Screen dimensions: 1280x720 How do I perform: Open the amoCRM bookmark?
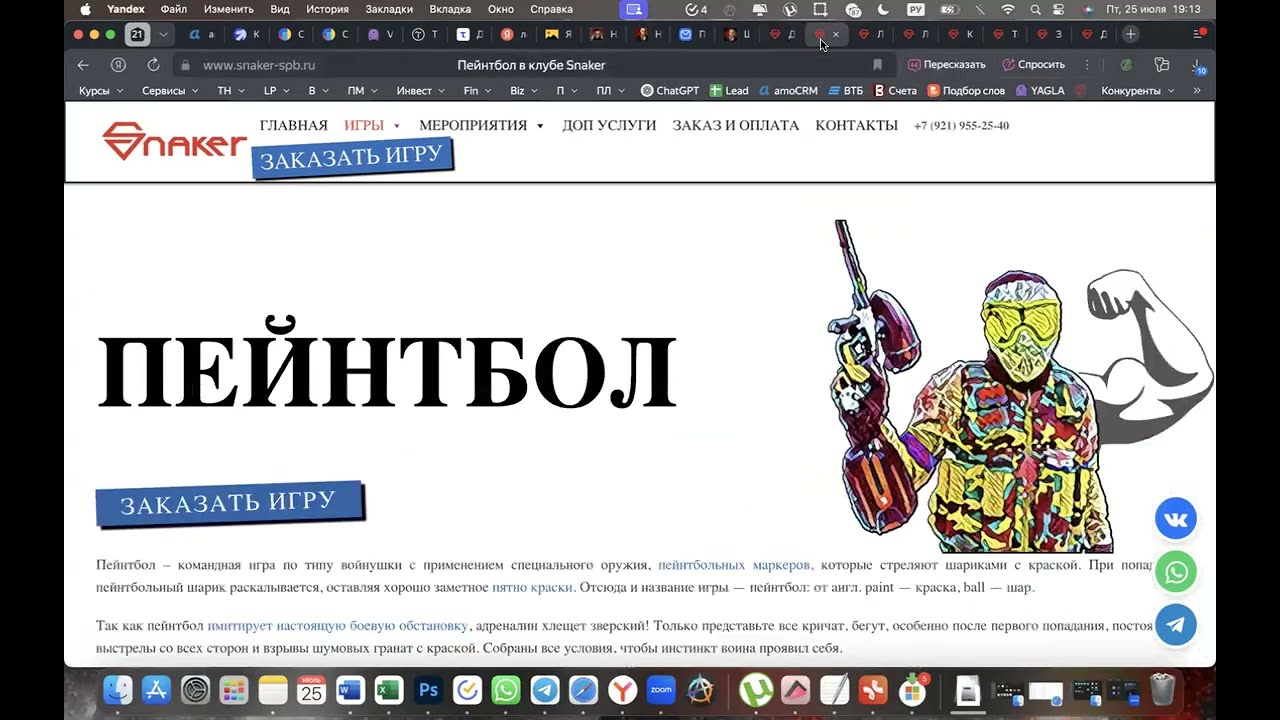tap(788, 91)
